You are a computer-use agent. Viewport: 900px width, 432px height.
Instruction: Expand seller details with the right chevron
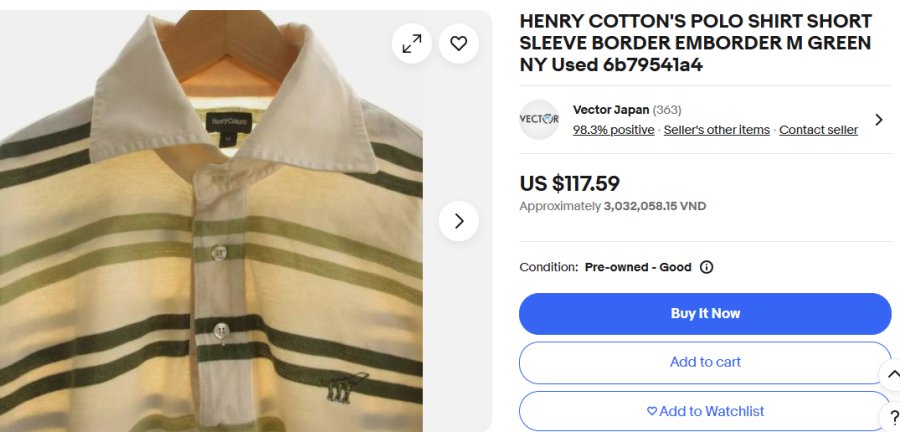[x=878, y=120]
